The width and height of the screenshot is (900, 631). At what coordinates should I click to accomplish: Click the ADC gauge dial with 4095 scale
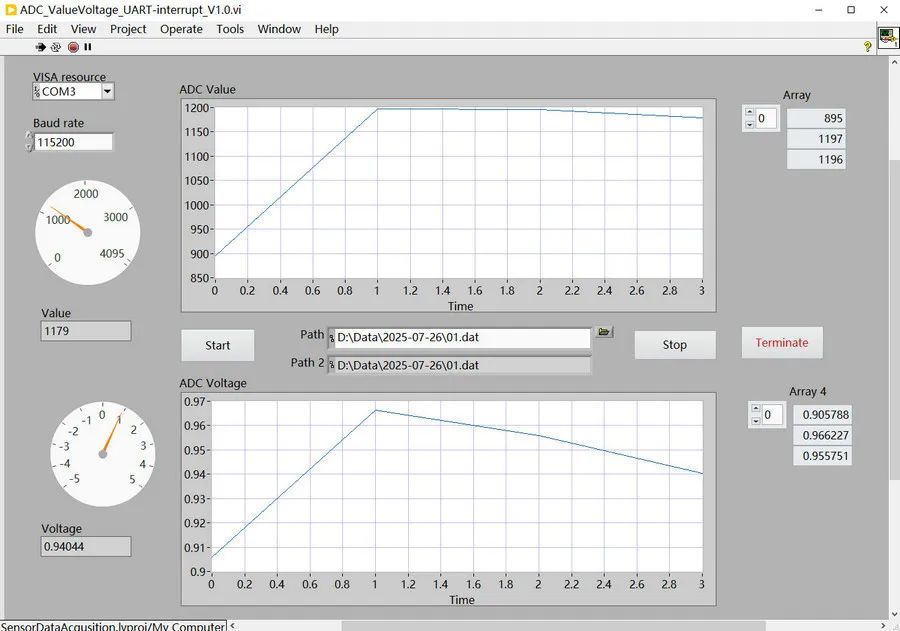coord(87,232)
